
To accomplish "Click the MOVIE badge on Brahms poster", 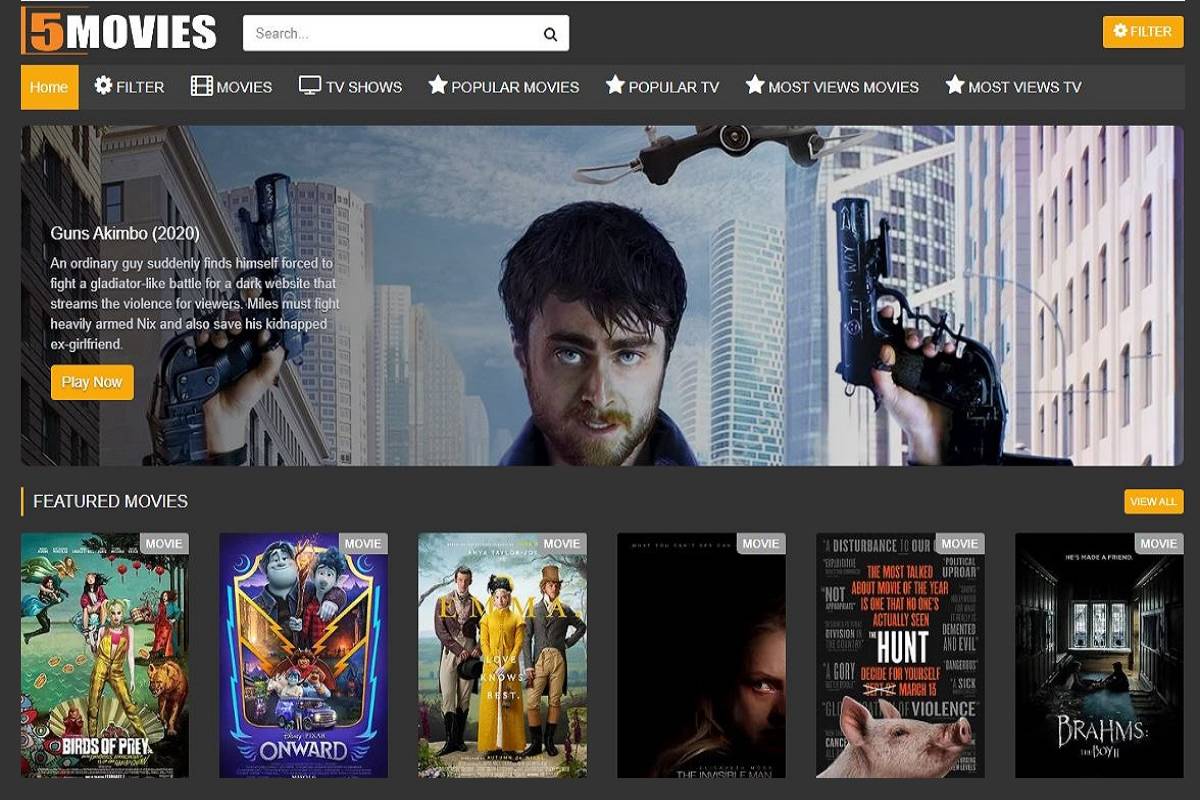I will [1159, 544].
